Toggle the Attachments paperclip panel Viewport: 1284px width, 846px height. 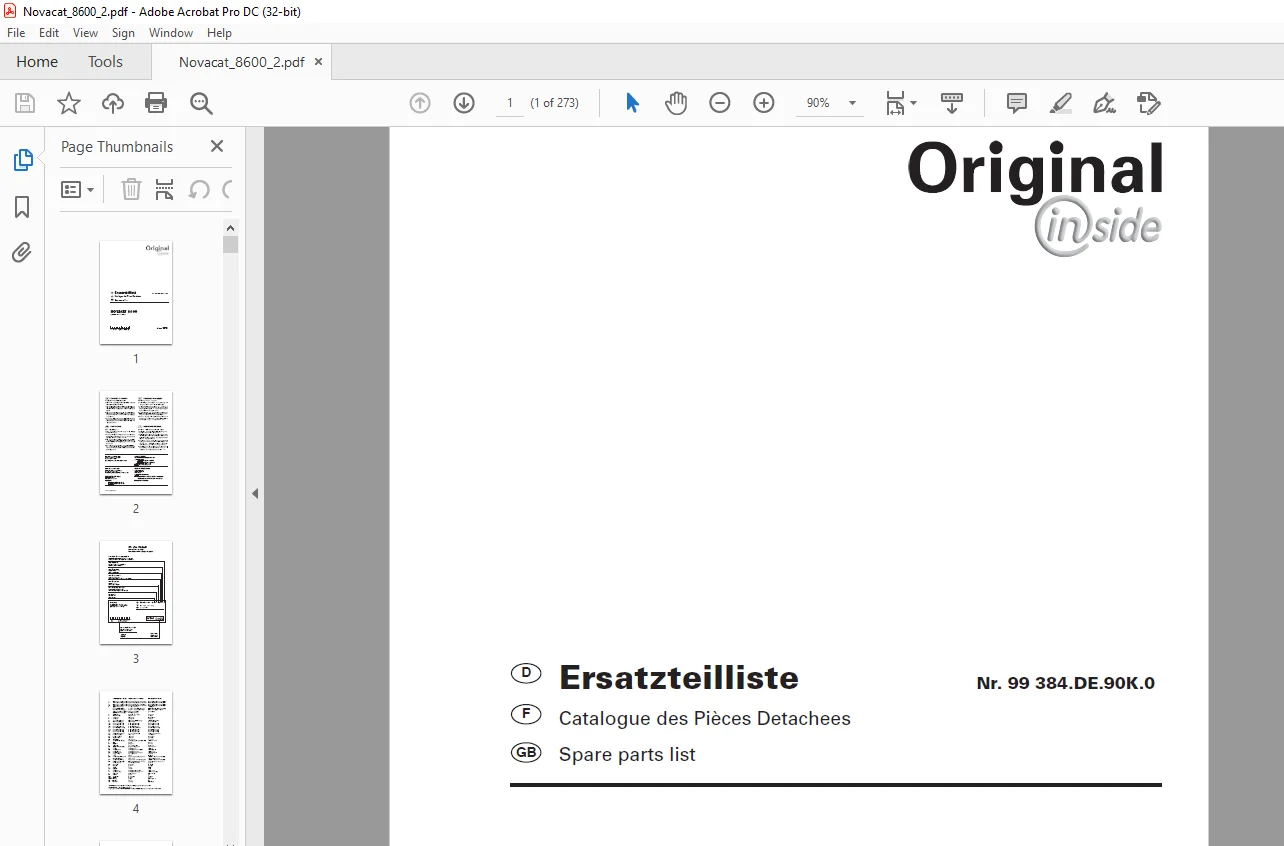[x=22, y=252]
